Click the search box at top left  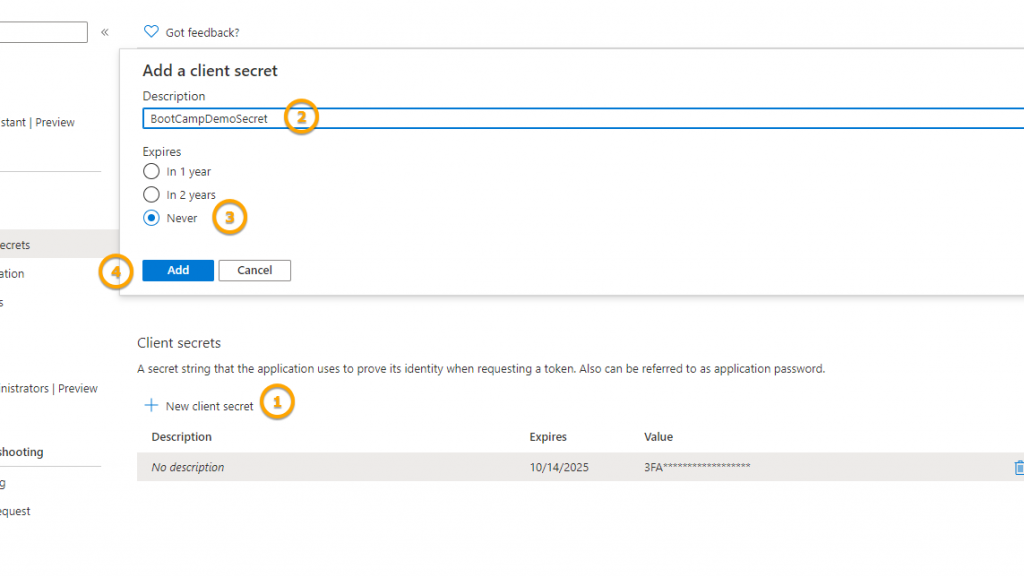coord(43,31)
